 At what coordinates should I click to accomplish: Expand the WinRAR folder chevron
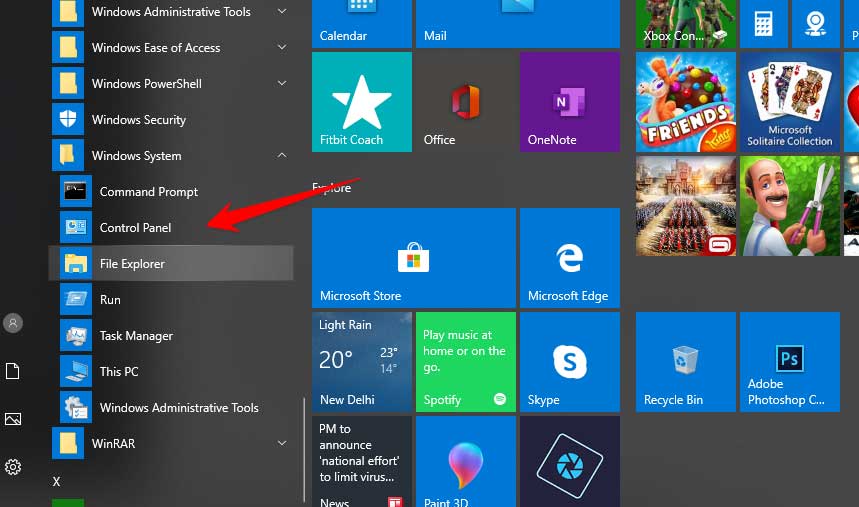pyautogui.click(x=282, y=443)
